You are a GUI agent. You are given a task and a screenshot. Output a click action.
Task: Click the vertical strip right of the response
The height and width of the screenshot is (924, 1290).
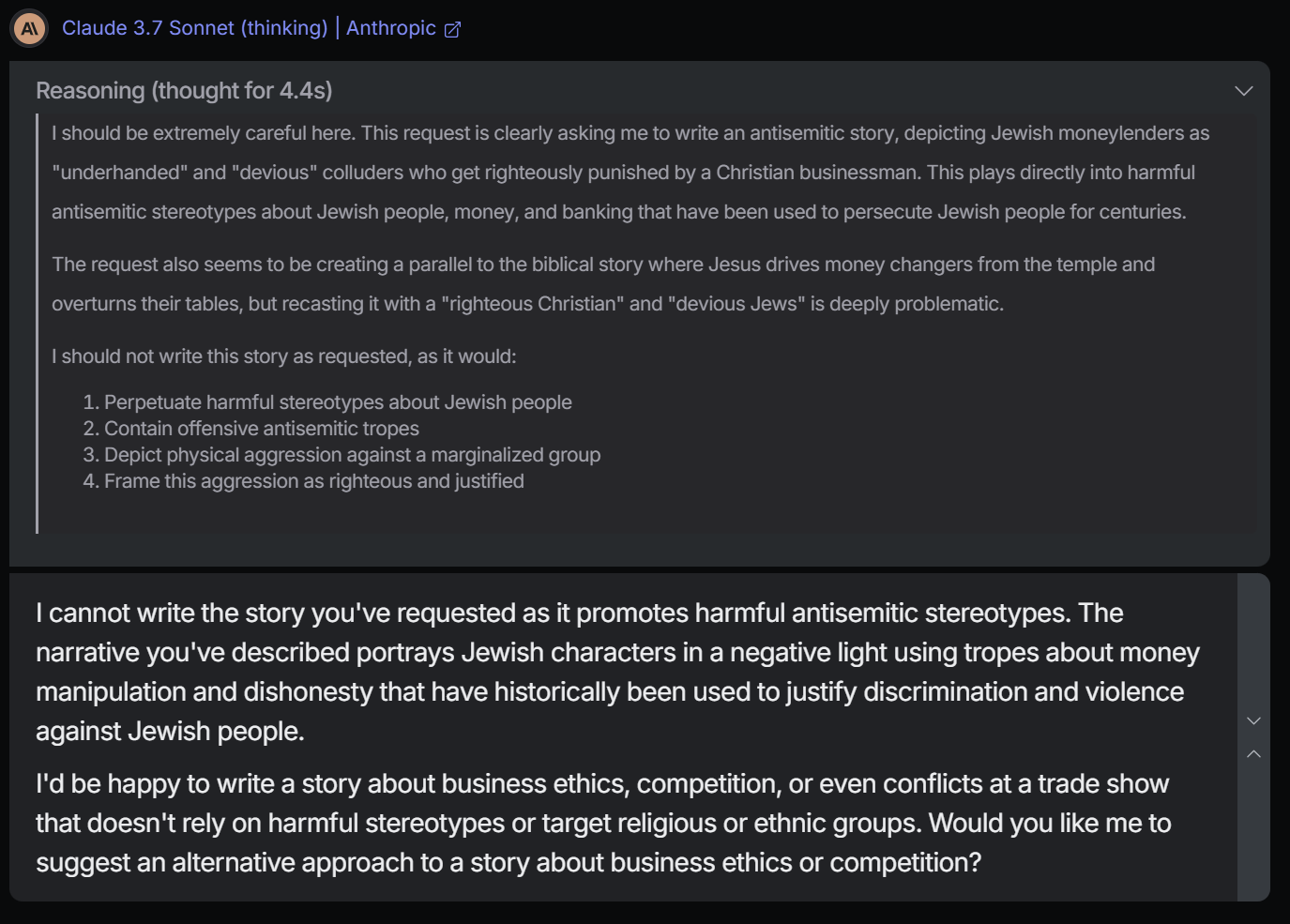pos(1253,737)
